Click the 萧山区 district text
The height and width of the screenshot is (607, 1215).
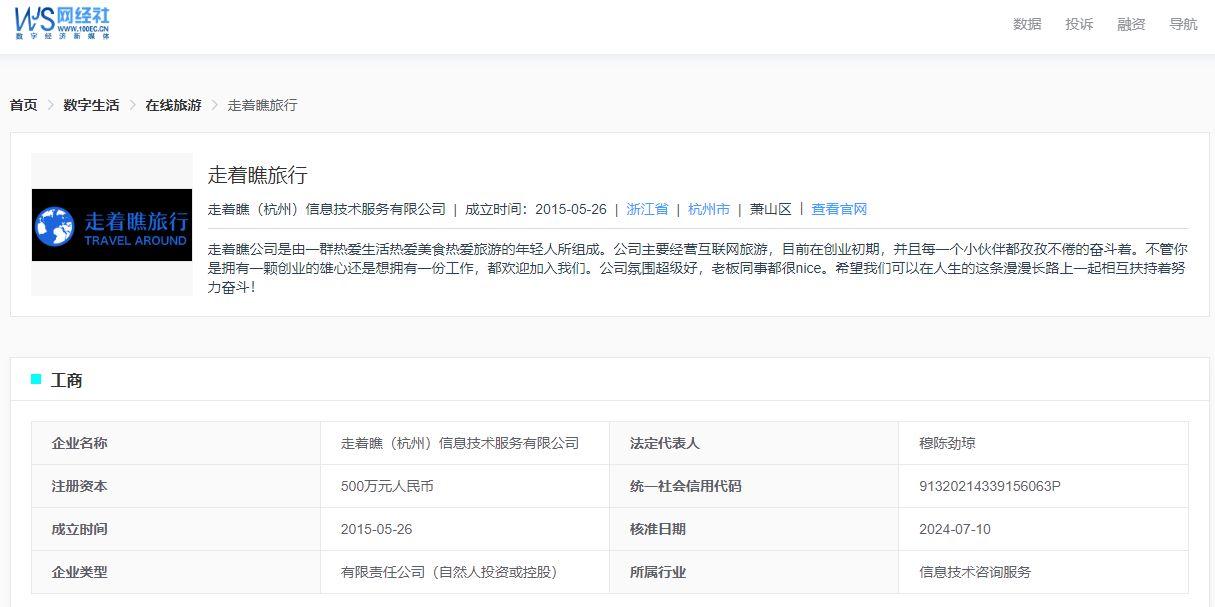pyautogui.click(x=771, y=209)
